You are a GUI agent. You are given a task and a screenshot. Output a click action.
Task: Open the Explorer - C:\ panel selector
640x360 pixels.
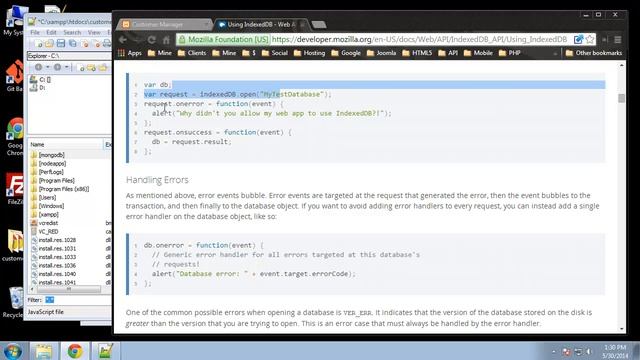point(69,56)
